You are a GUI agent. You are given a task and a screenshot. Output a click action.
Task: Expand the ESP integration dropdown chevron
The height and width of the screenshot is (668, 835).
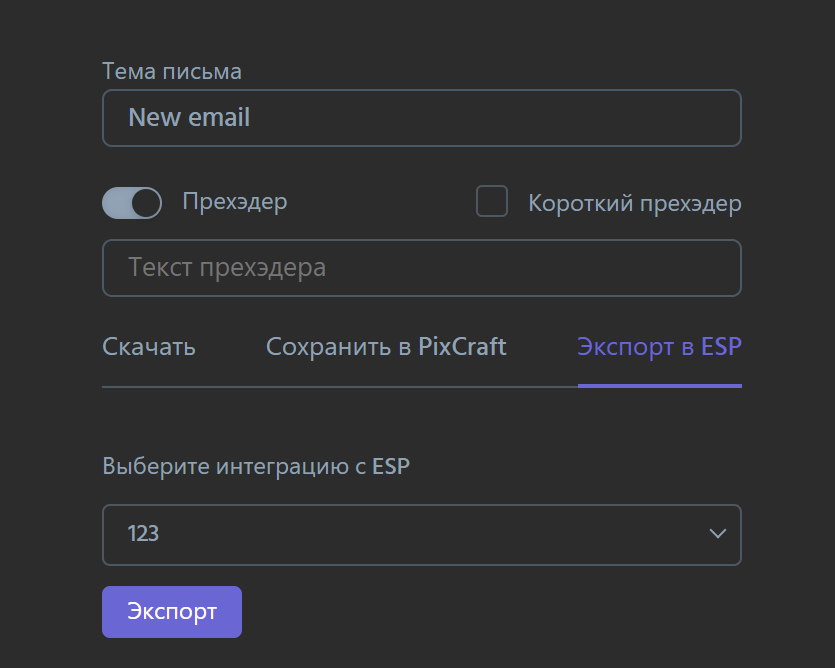[717, 534]
